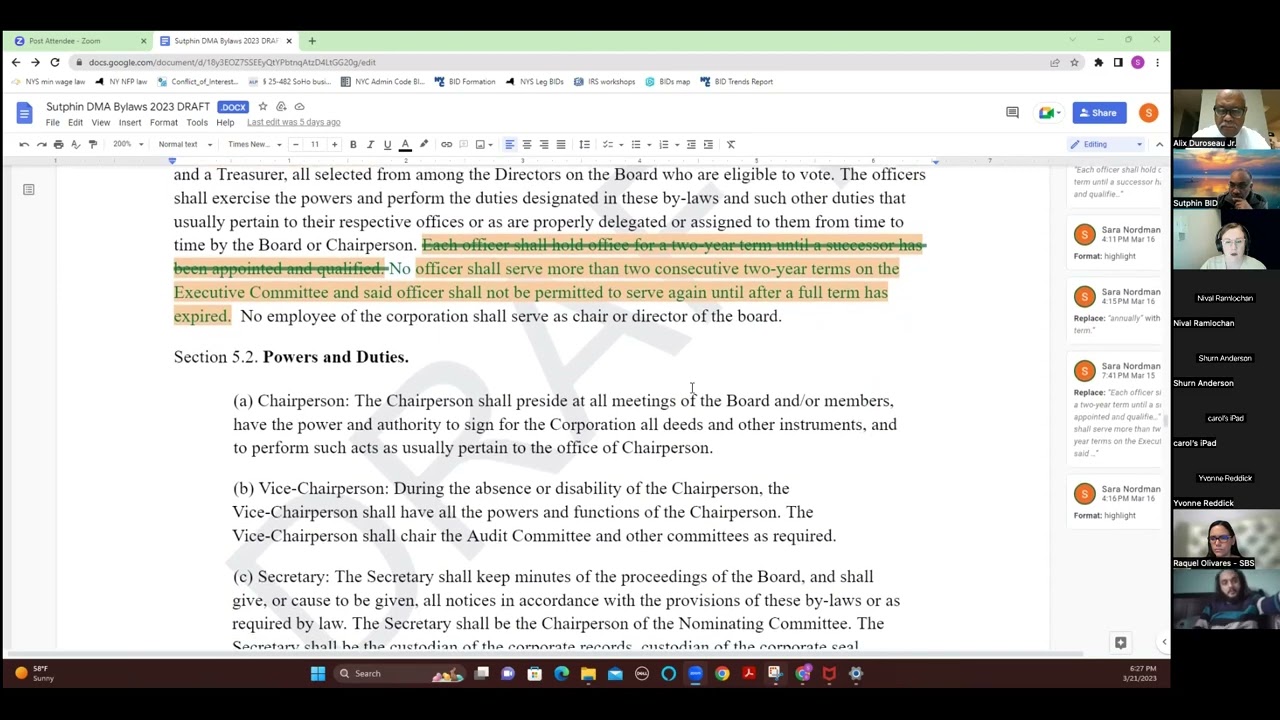Image resolution: width=1280 pixels, height=720 pixels.
Task: Open the Edit menu
Action: tap(75, 122)
